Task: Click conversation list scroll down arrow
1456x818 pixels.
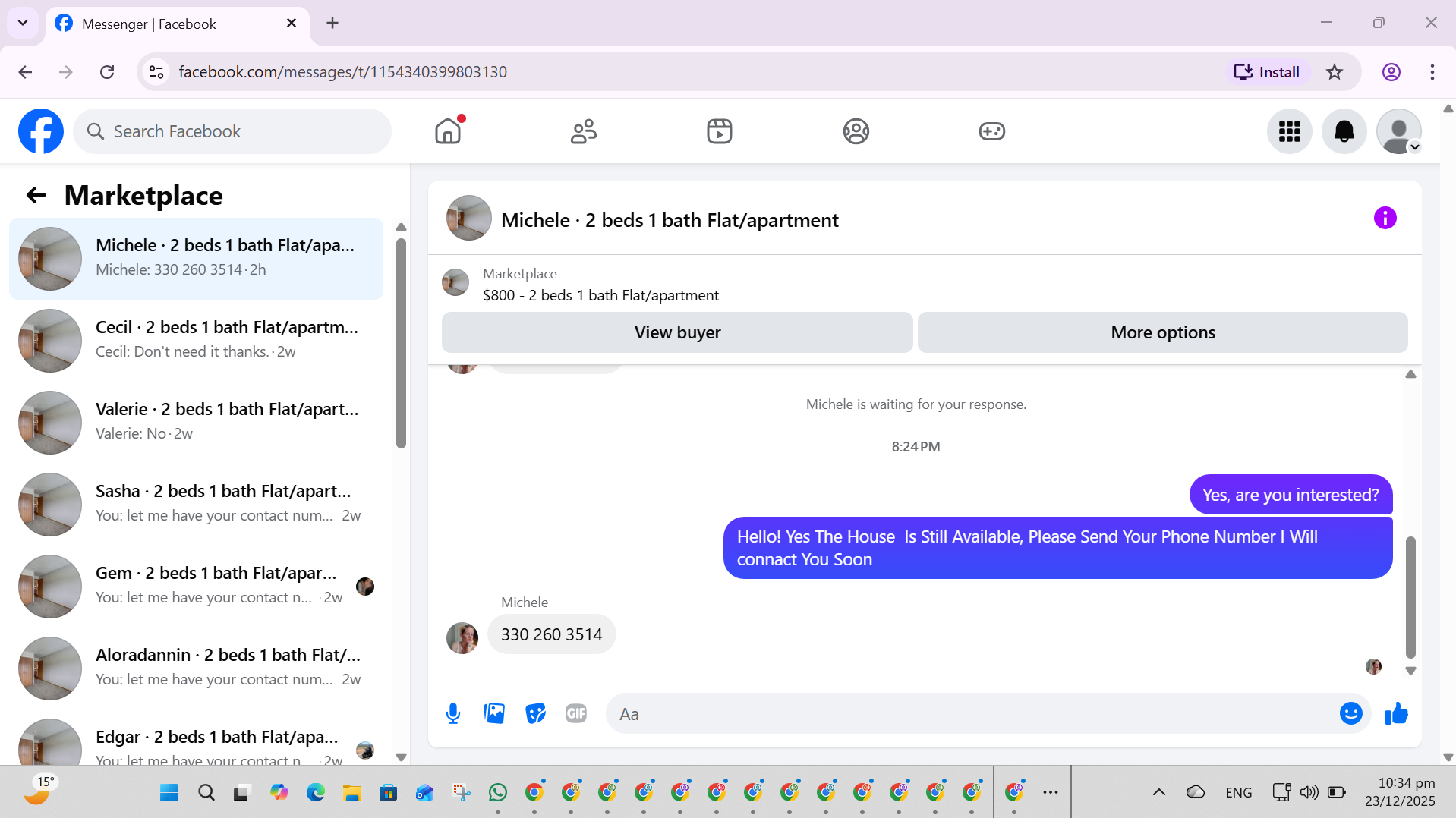Action: coord(401,757)
